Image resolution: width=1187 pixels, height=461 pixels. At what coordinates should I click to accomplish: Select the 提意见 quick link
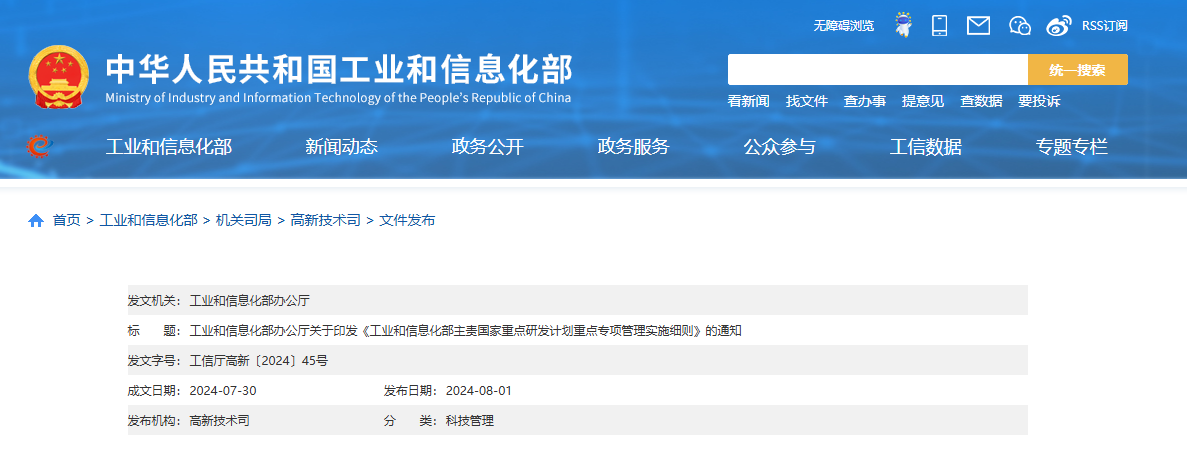923,101
